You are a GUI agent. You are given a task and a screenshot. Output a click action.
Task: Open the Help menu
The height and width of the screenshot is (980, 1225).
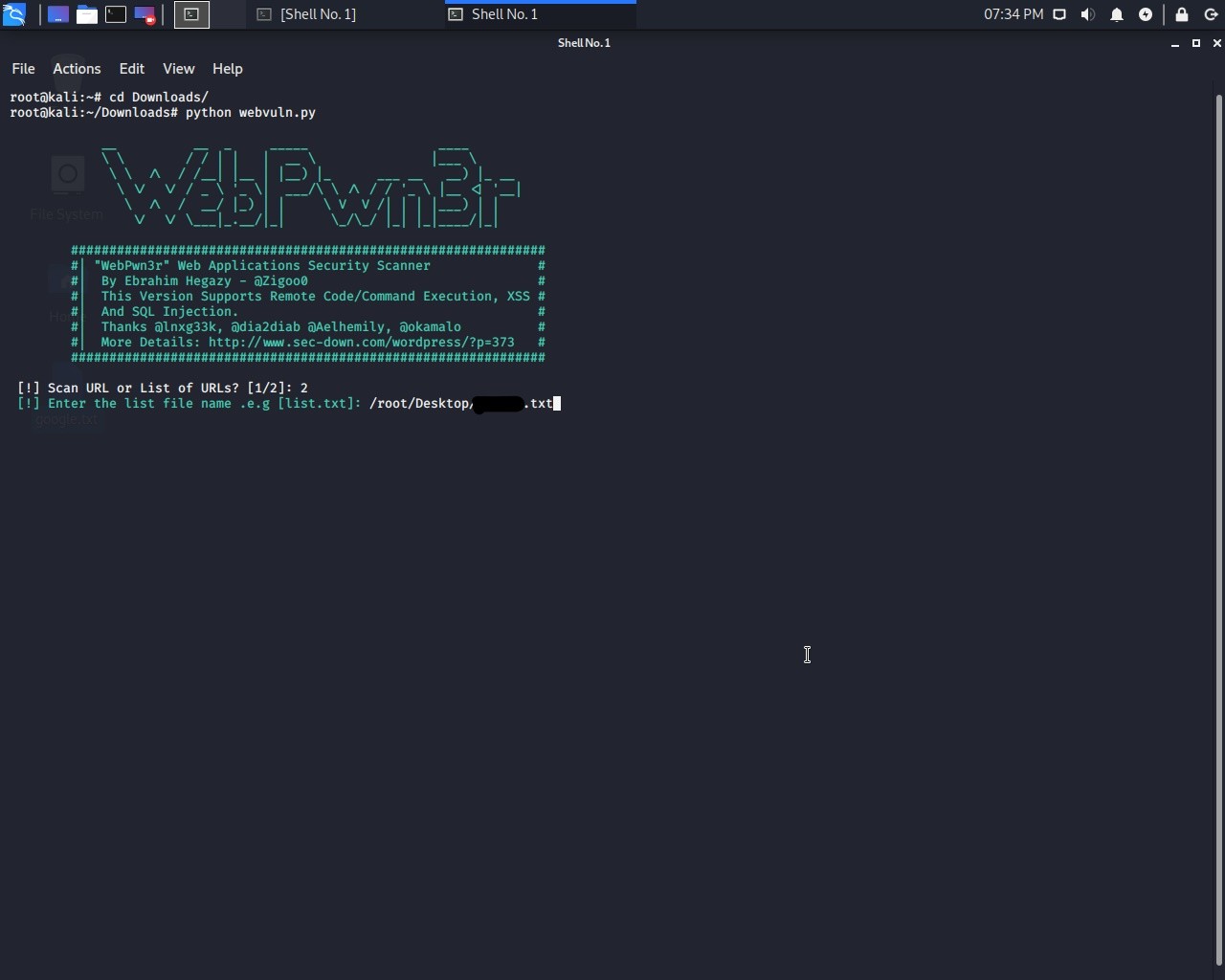click(x=228, y=69)
